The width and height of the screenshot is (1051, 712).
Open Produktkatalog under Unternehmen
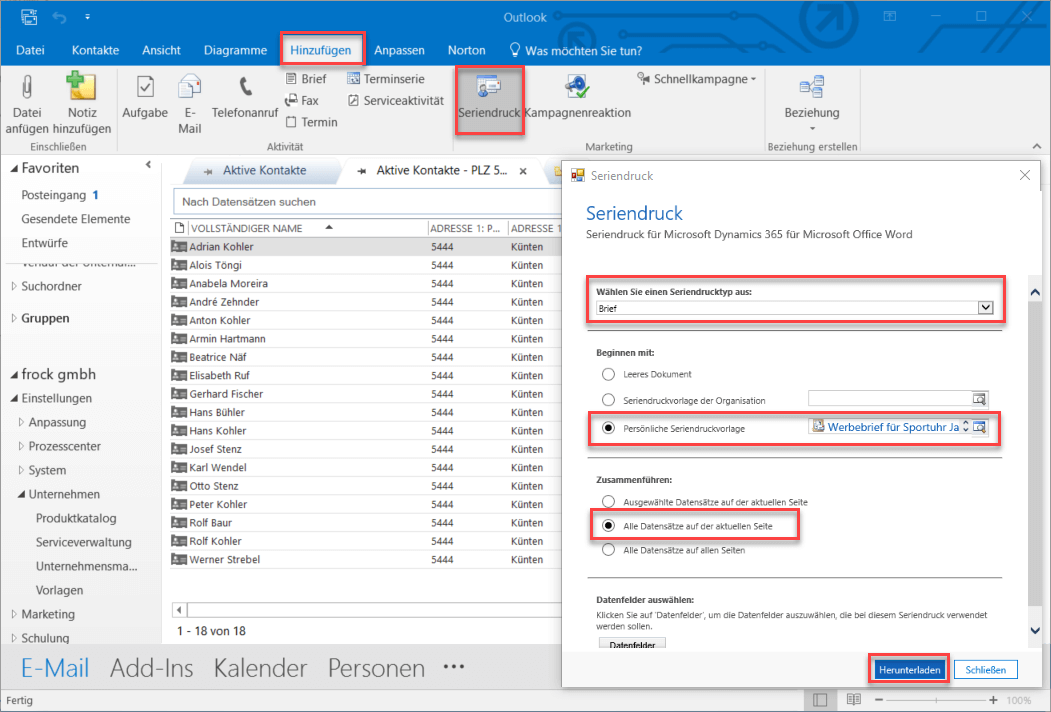76,518
